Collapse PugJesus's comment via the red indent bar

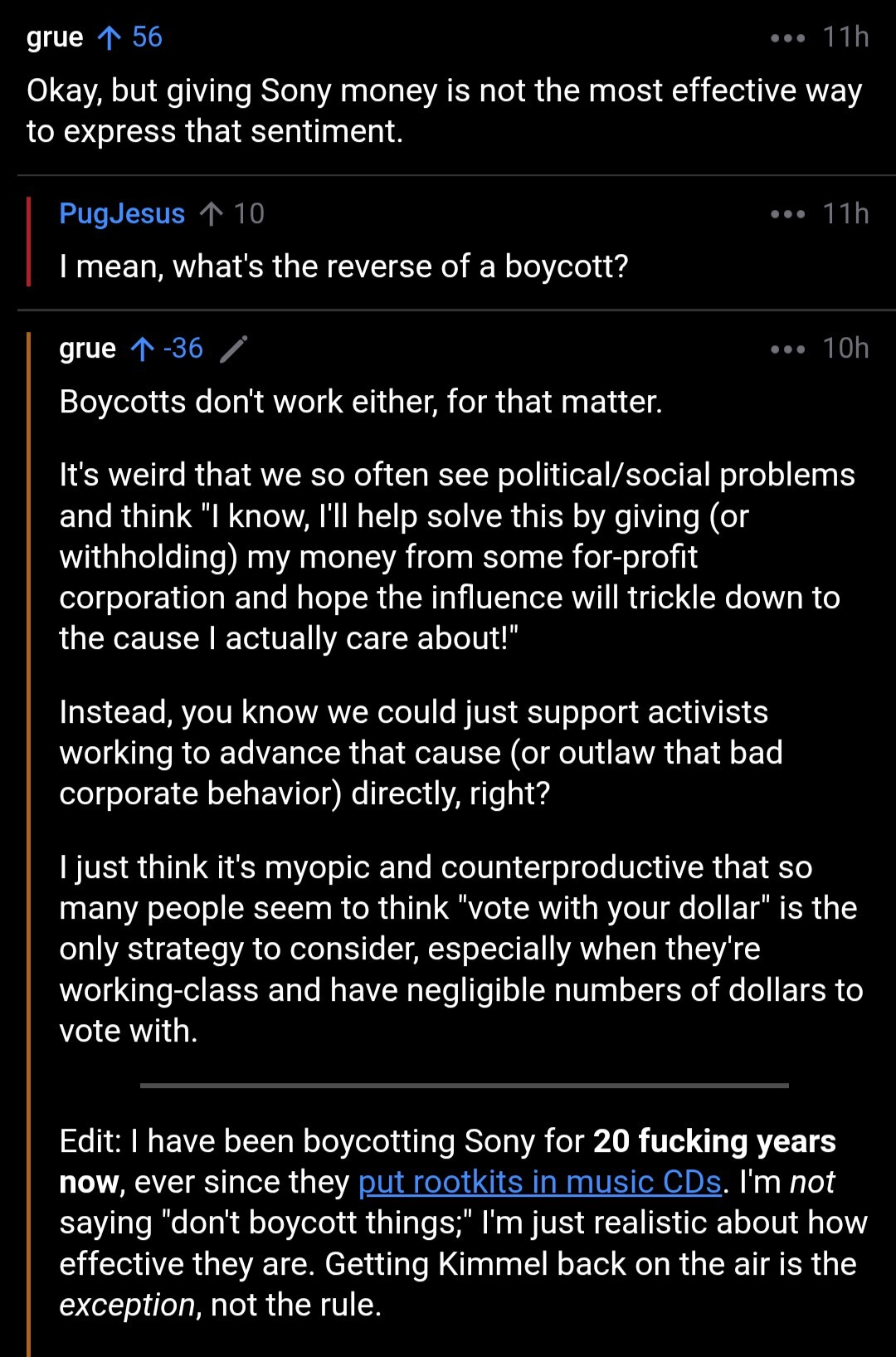click(x=29, y=241)
